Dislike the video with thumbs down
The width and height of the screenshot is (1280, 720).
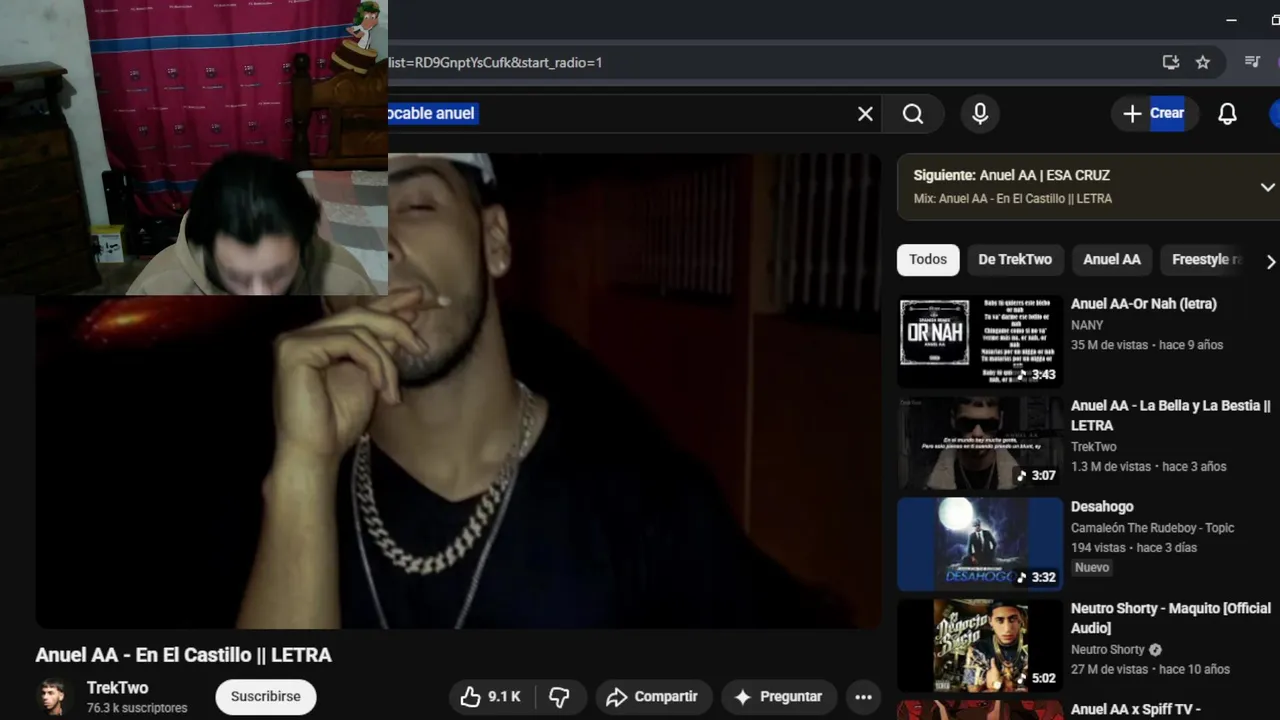tap(560, 697)
